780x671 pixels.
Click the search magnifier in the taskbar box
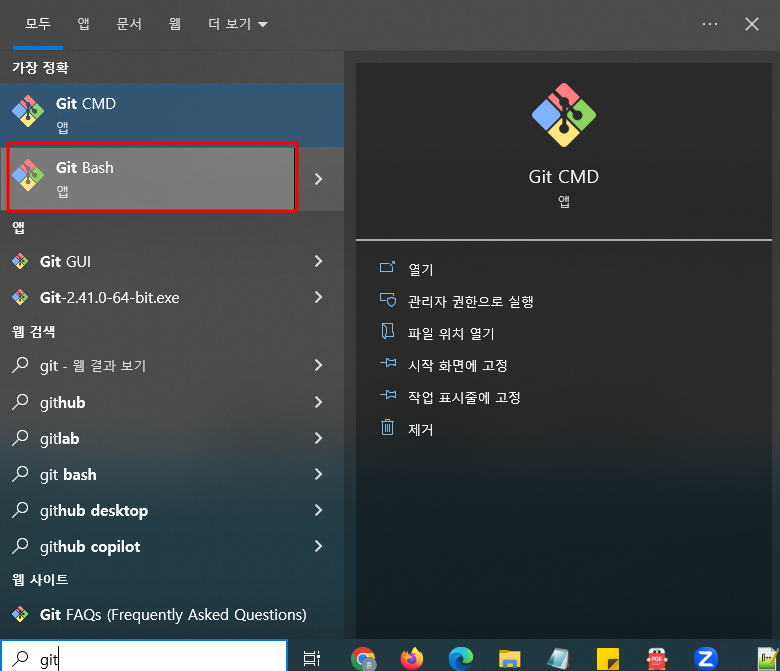click(20, 658)
